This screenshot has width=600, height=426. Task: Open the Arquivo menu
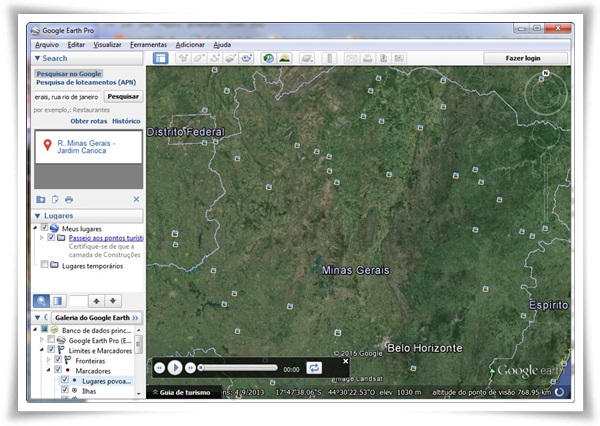click(x=47, y=45)
